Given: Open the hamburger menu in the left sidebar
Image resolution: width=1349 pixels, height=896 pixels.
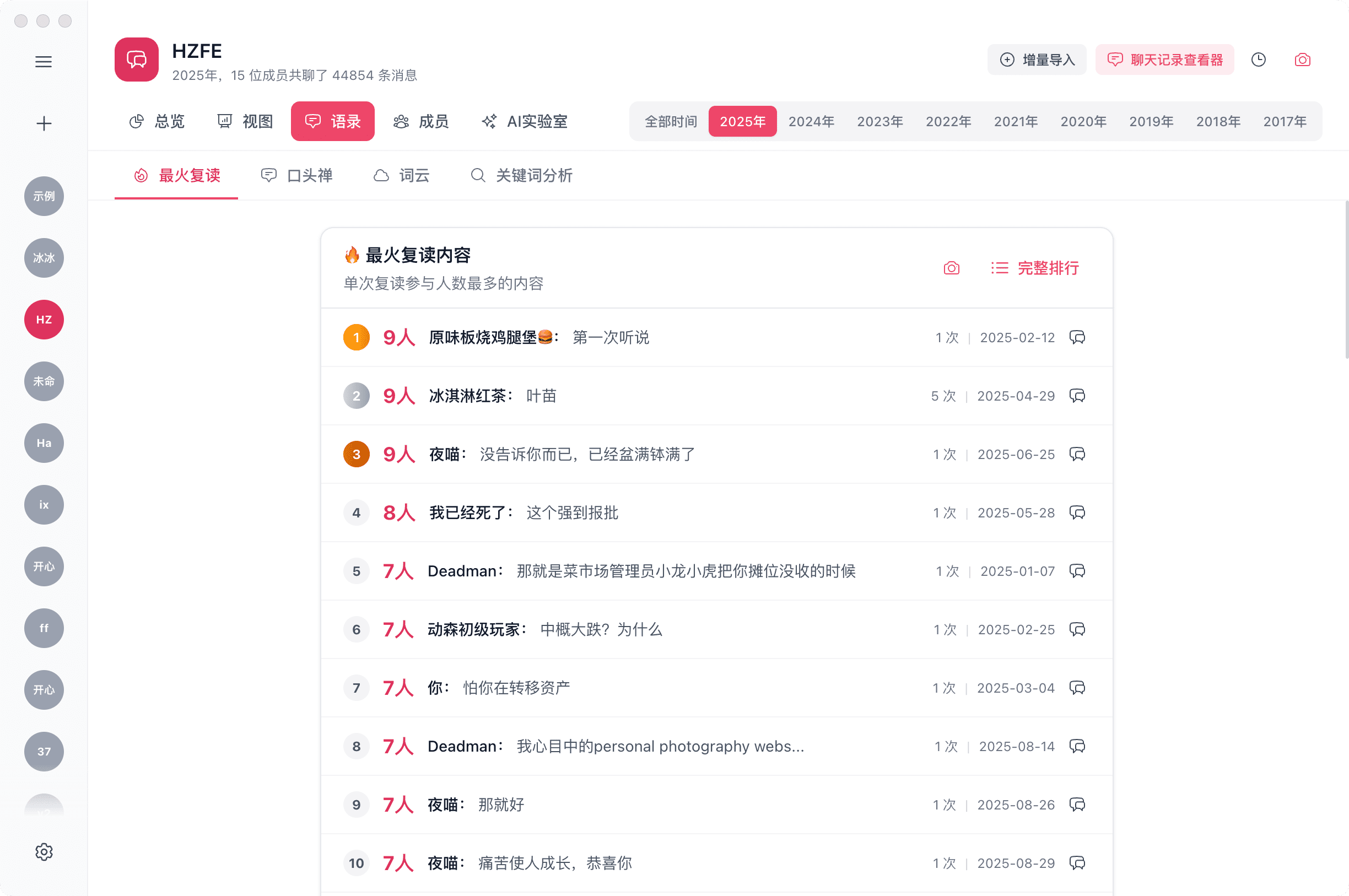Looking at the screenshot, I should click(44, 62).
